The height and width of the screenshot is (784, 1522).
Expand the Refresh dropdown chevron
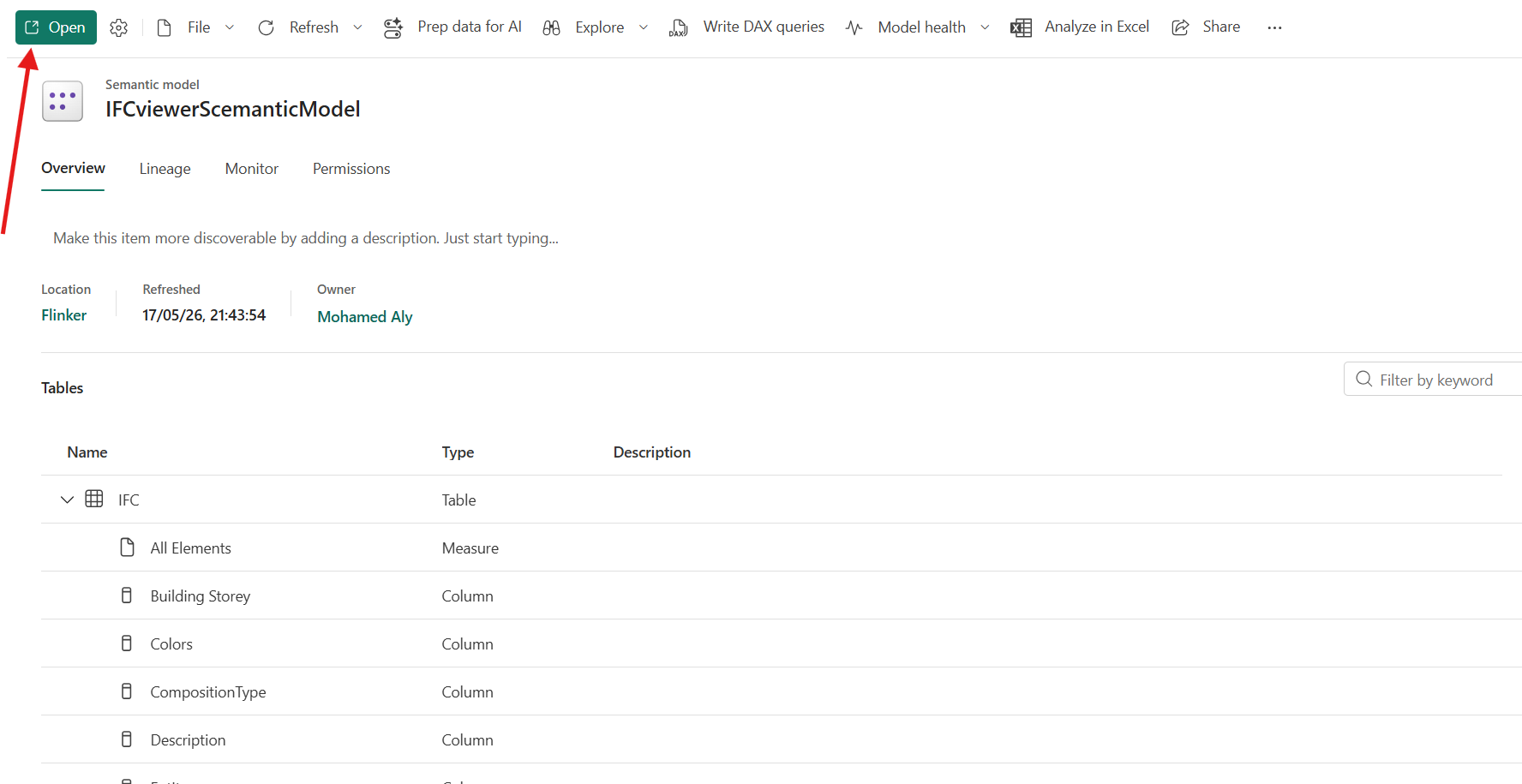tap(358, 27)
